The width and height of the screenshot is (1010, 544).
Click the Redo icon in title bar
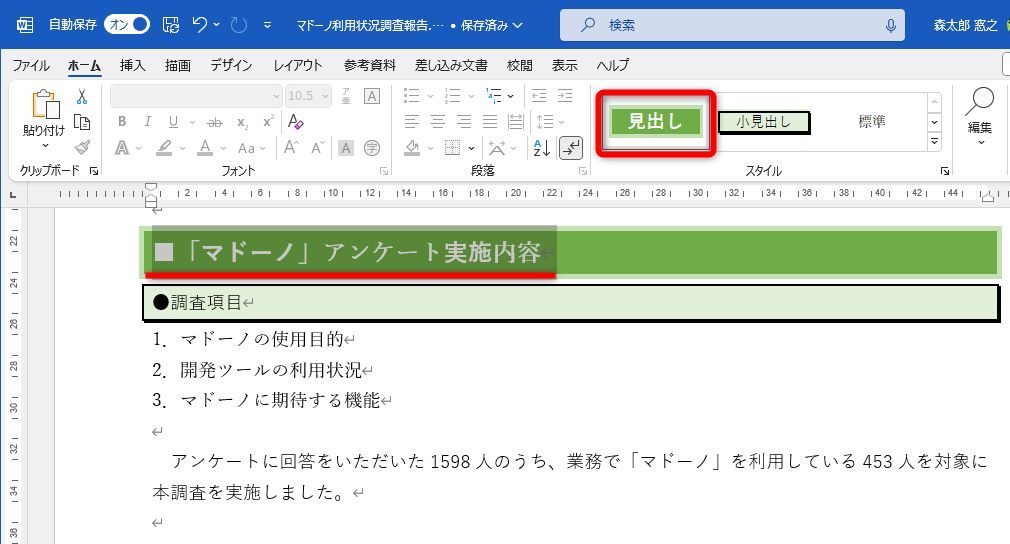tap(239, 25)
